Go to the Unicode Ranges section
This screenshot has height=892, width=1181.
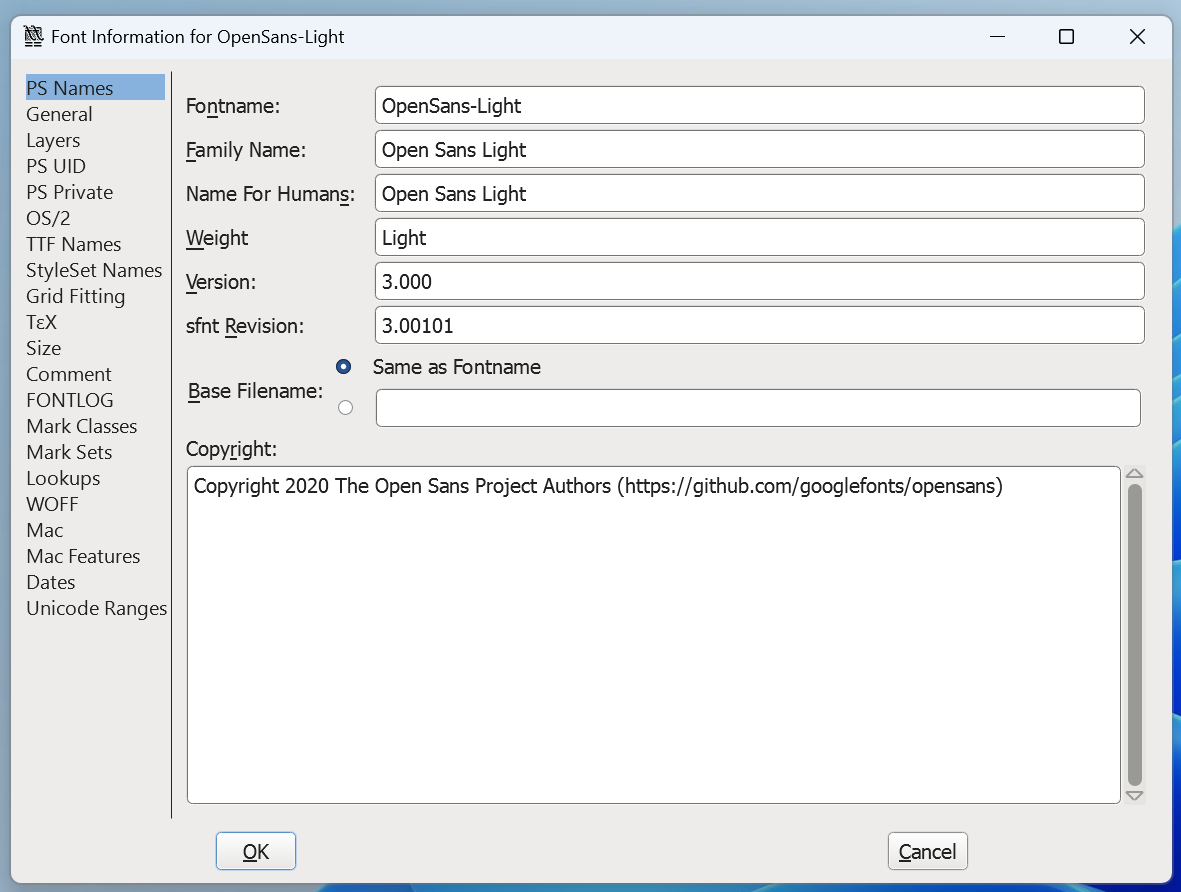(96, 608)
